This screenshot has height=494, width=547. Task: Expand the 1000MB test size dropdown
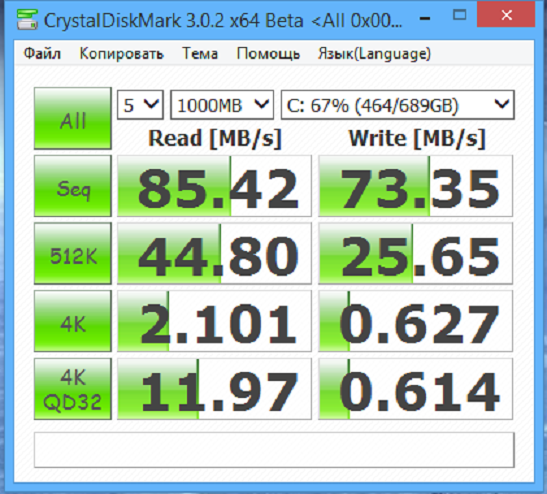coord(222,105)
